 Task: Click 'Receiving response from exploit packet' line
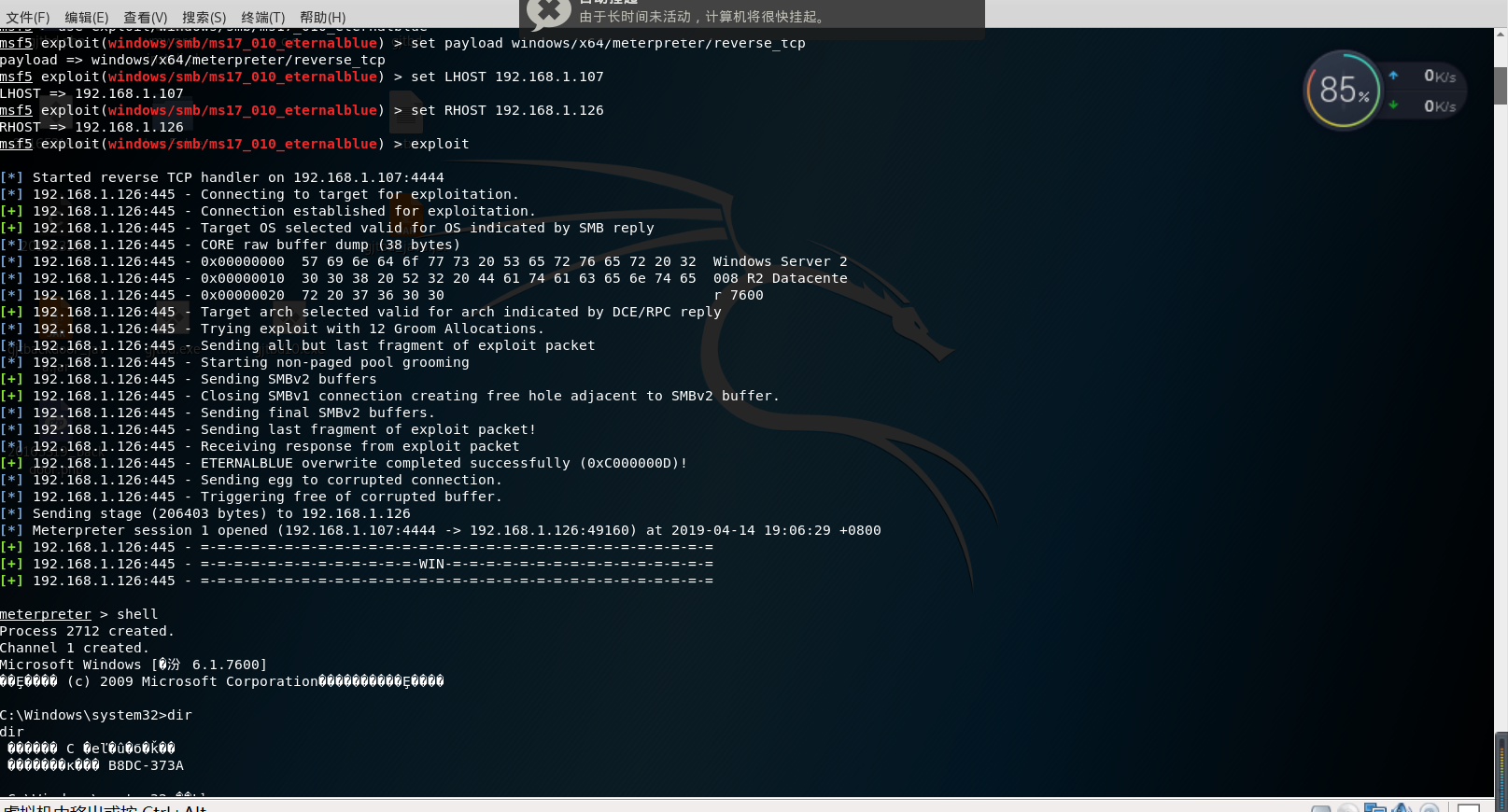pos(260,446)
